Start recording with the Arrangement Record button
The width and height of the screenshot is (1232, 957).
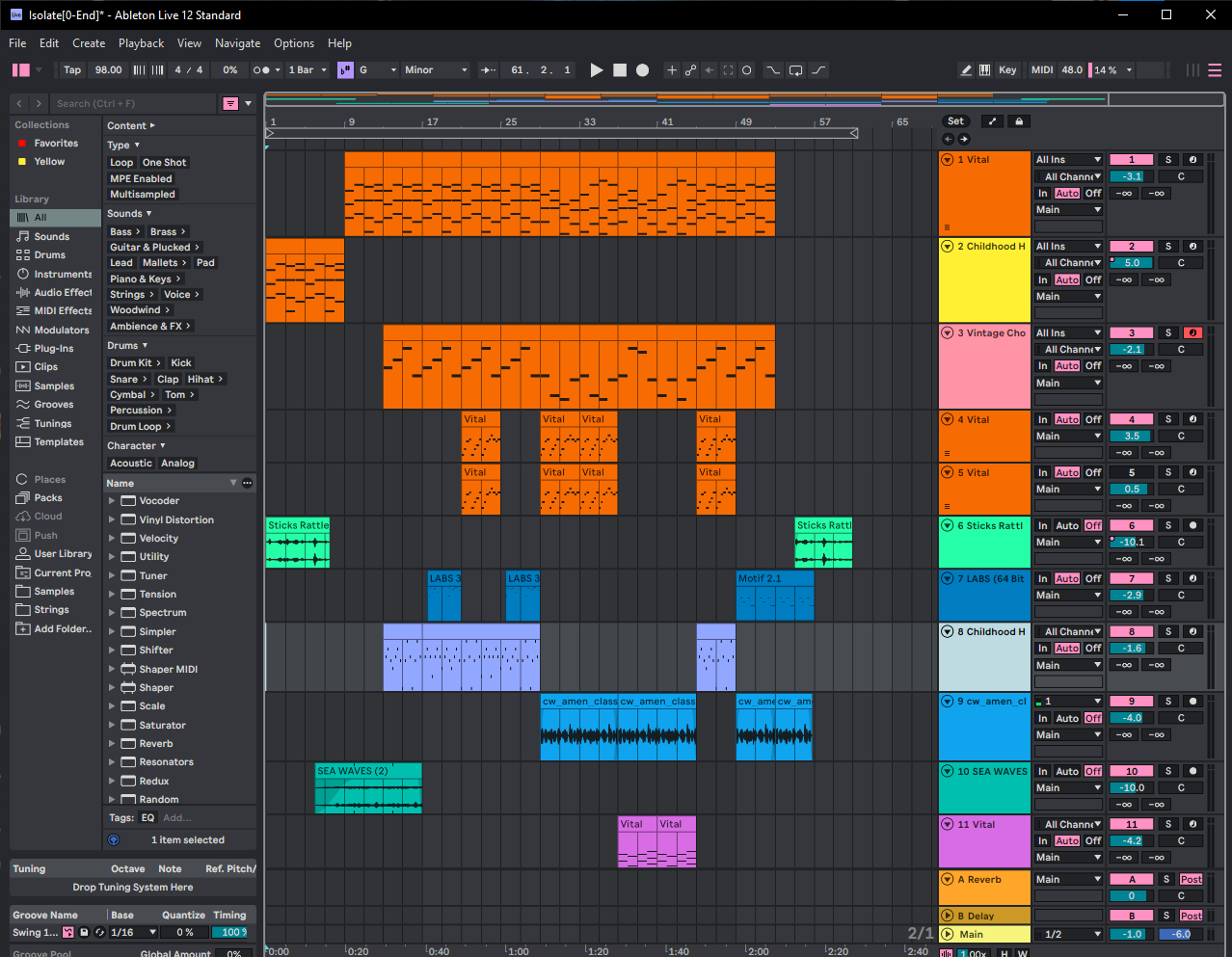point(643,70)
